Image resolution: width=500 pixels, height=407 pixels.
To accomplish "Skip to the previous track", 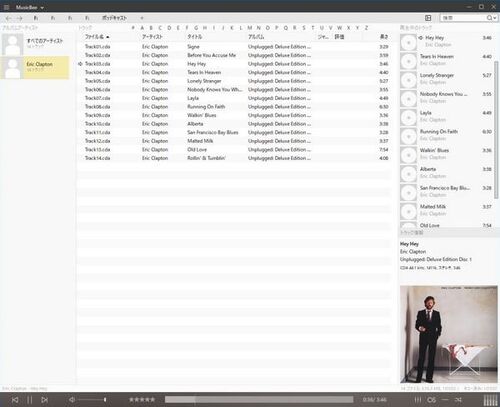I will click(15, 399).
